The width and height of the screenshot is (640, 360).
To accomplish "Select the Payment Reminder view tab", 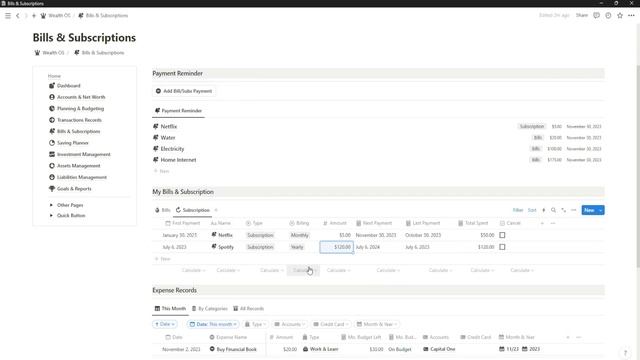I will (x=178, y=111).
